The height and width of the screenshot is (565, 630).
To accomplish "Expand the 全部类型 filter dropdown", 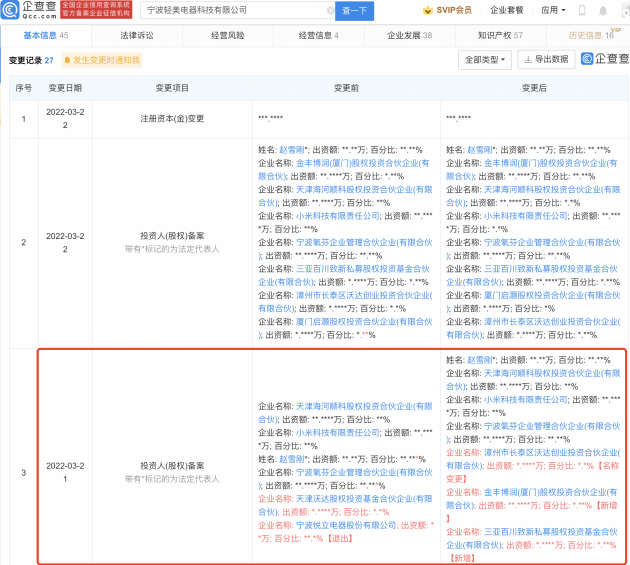I will click(x=485, y=60).
